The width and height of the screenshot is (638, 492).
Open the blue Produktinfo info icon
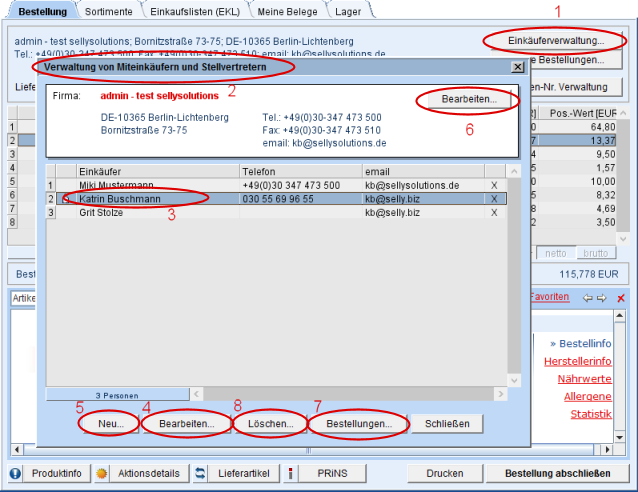(x=15, y=473)
